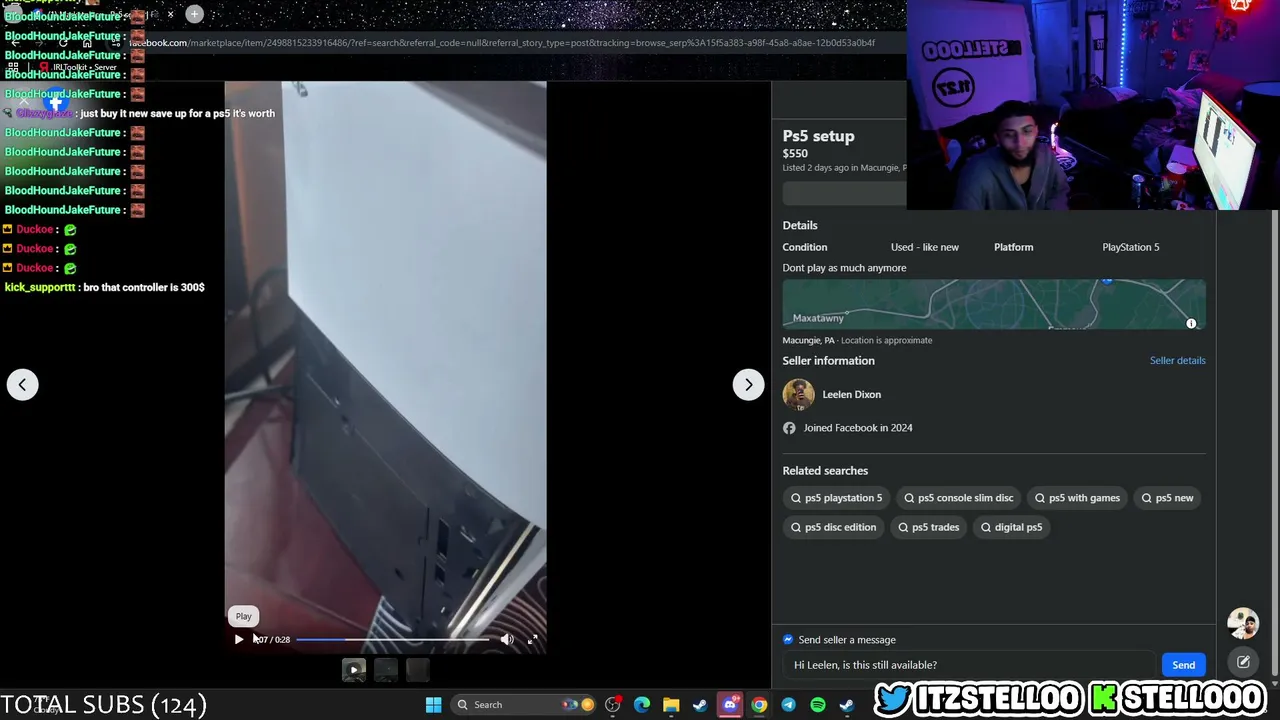The image size is (1280, 720).
Task: Select the second listing thumbnail
Action: tap(385, 670)
